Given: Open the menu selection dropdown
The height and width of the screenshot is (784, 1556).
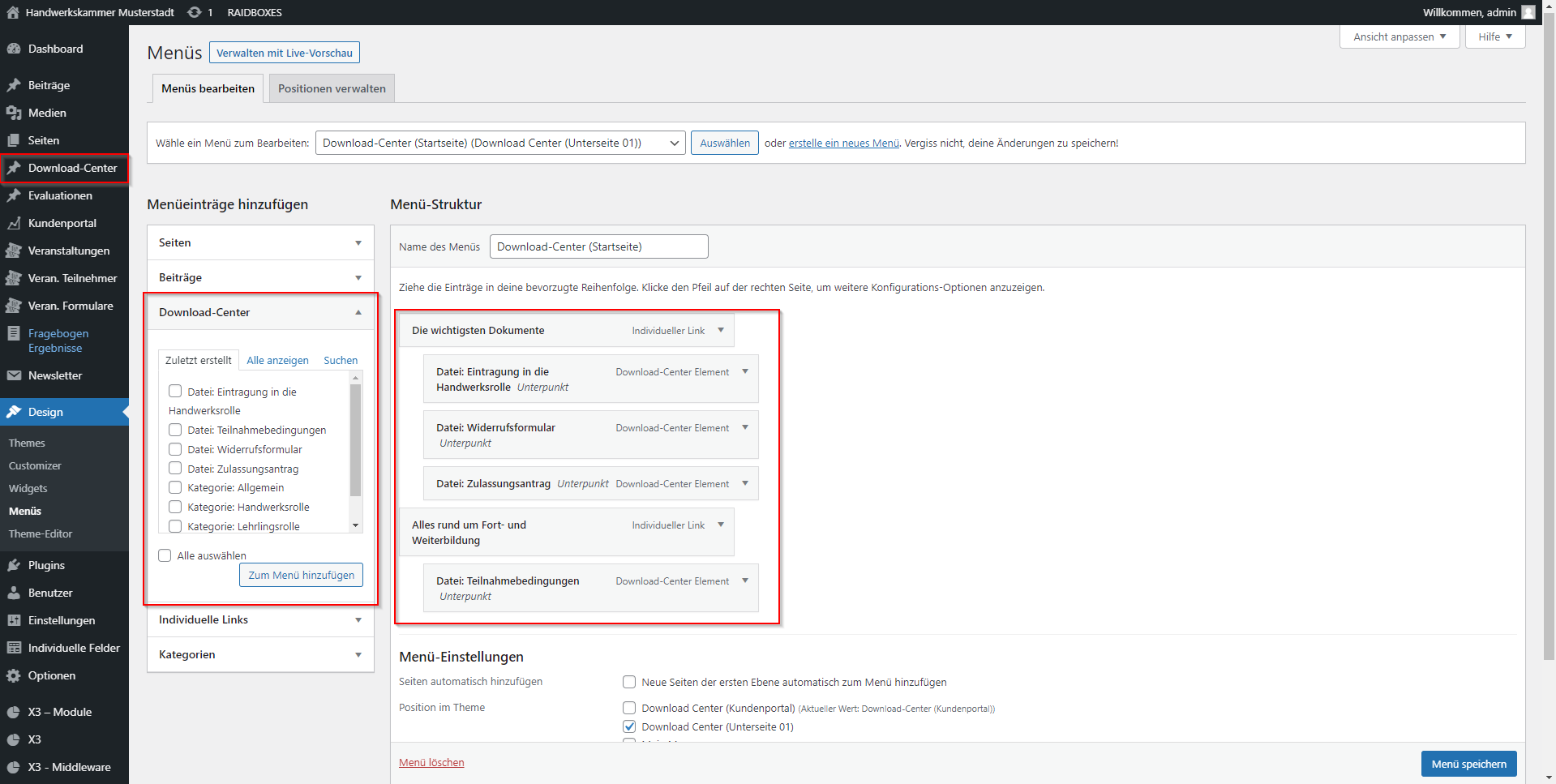Looking at the screenshot, I should (x=499, y=143).
